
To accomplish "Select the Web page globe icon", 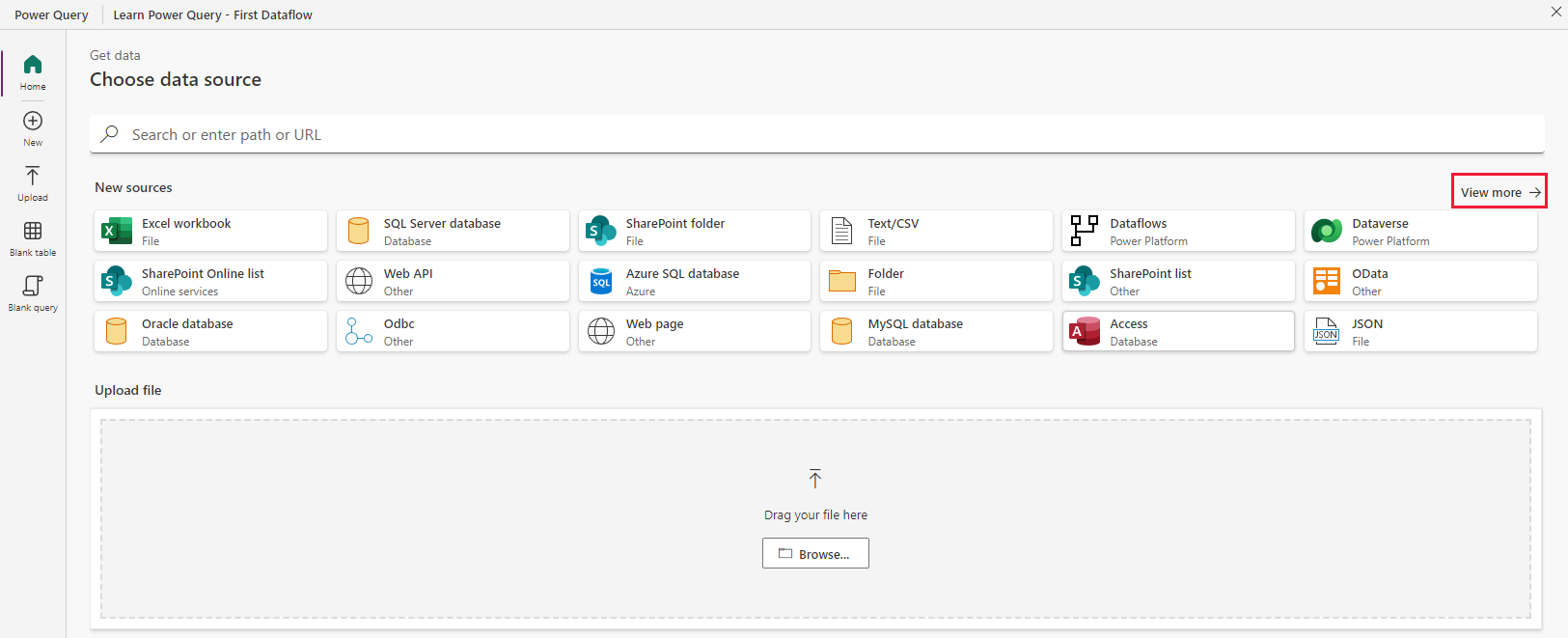I will point(601,331).
